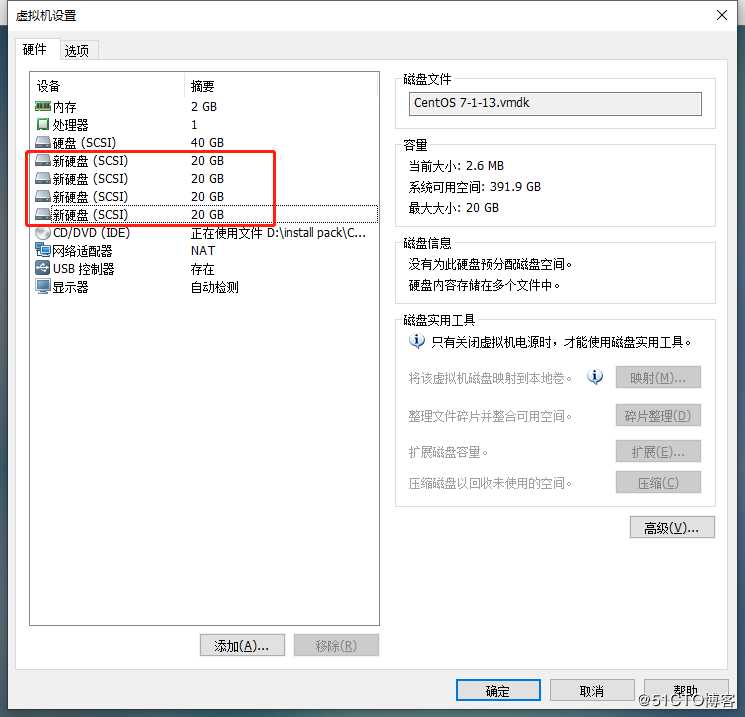
Task: Click the 自动检测 summary value
Action: 214,287
